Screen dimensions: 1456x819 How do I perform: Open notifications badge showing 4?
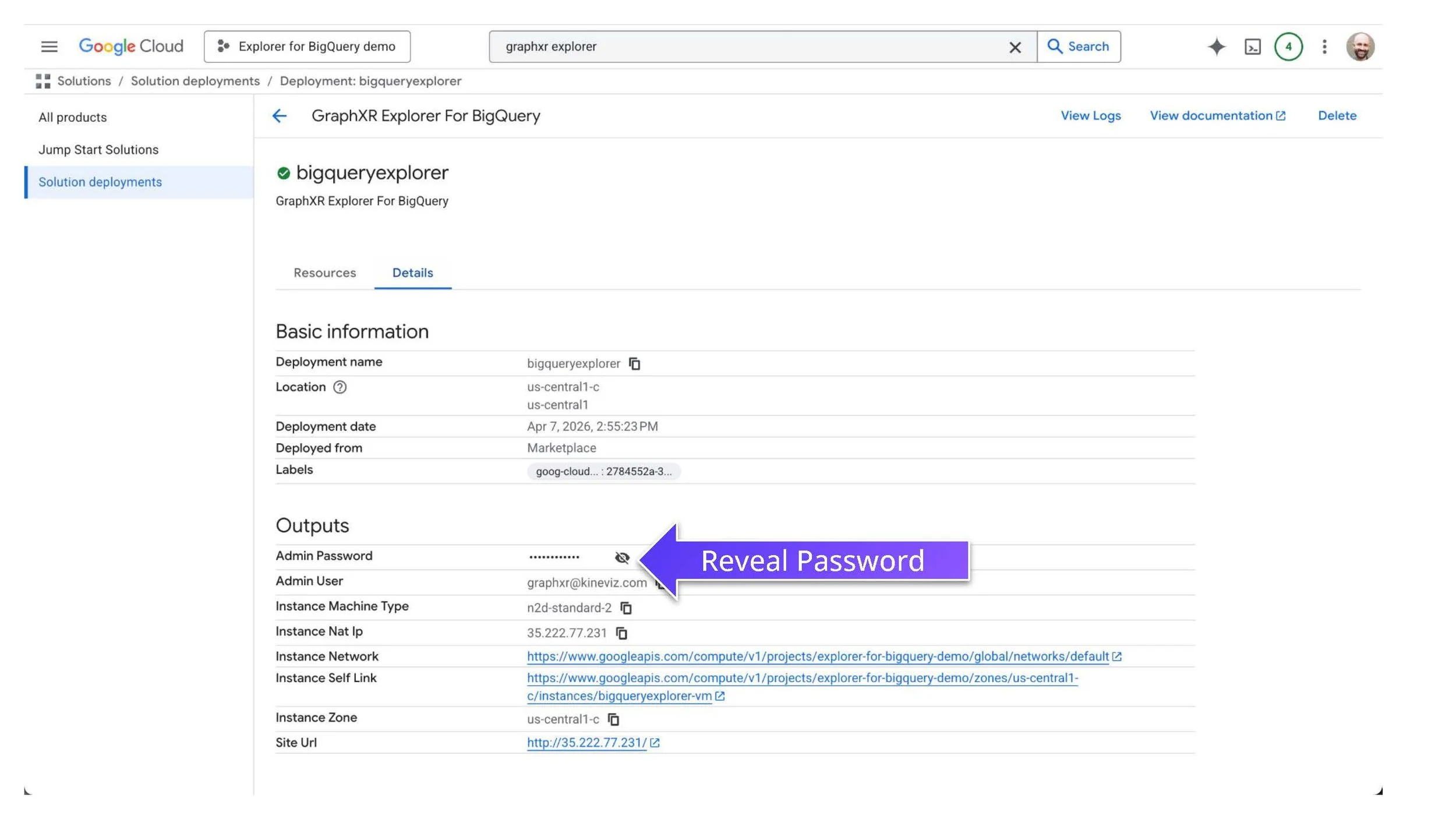(1288, 47)
